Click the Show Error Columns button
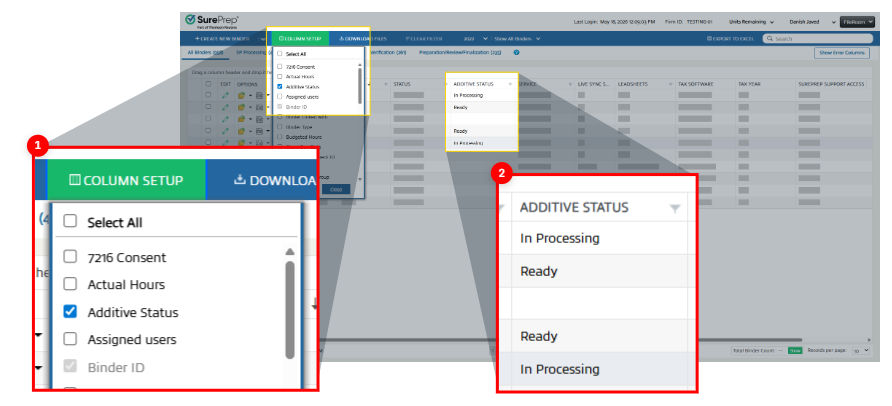Screen dimensions: 892x406 click(842, 53)
